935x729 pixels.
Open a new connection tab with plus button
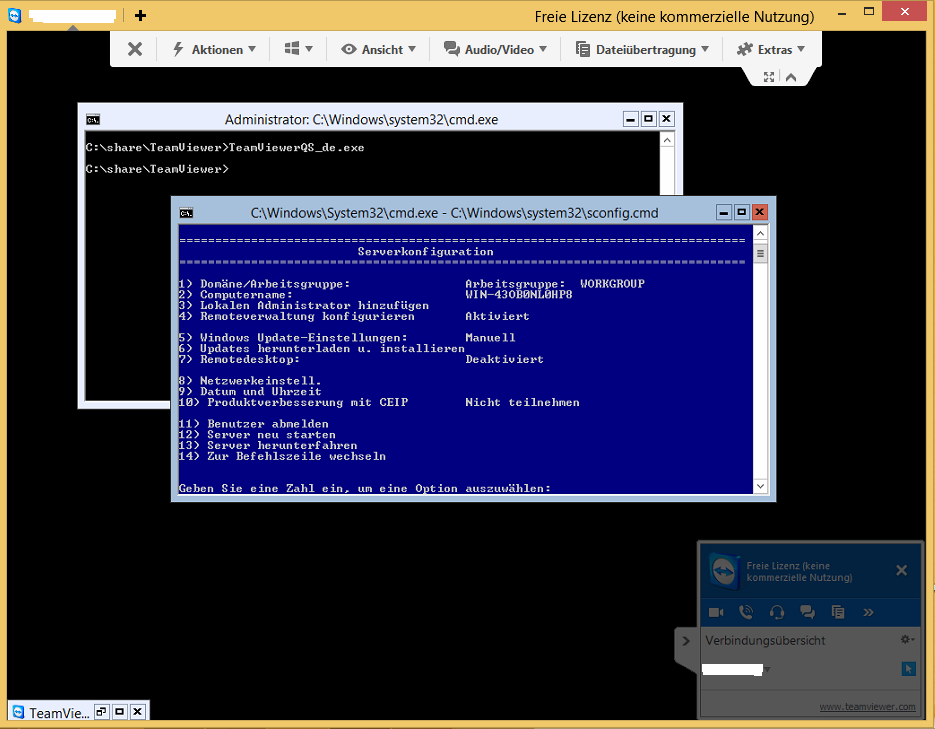click(140, 16)
